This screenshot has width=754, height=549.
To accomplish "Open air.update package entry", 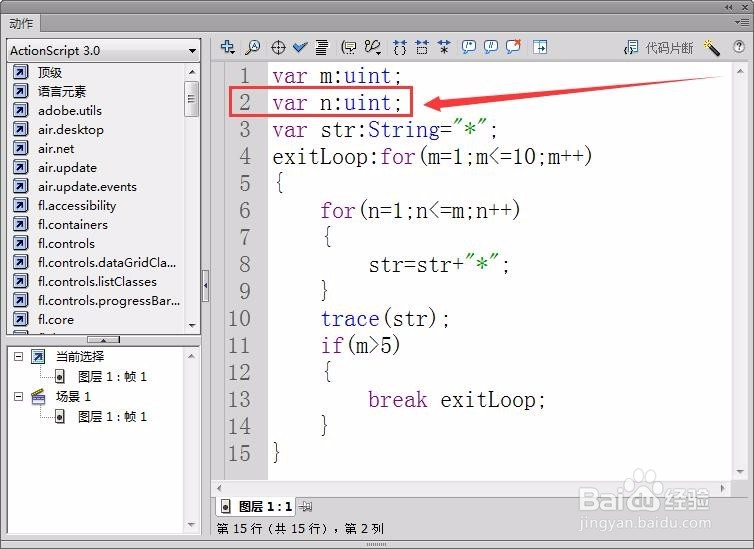I will [x=67, y=168].
